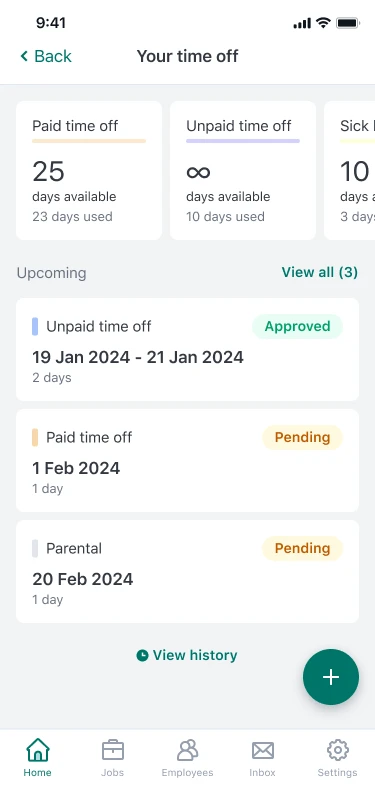This screenshot has height=791, width=375.
Task: Click the clock icon beside View history
Action: (x=142, y=655)
